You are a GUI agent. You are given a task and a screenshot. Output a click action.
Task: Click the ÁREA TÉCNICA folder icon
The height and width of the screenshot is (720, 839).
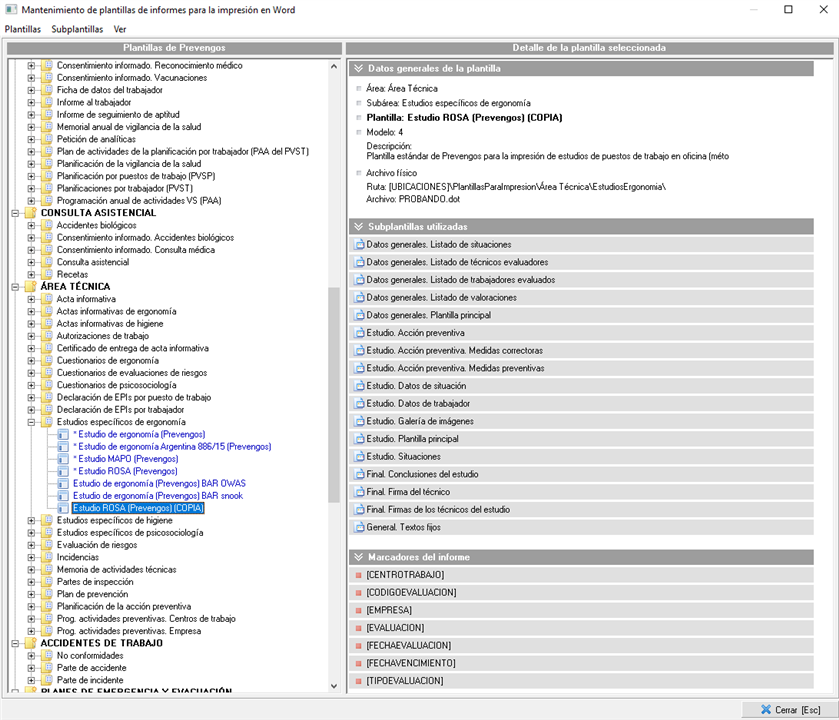tap(29, 287)
